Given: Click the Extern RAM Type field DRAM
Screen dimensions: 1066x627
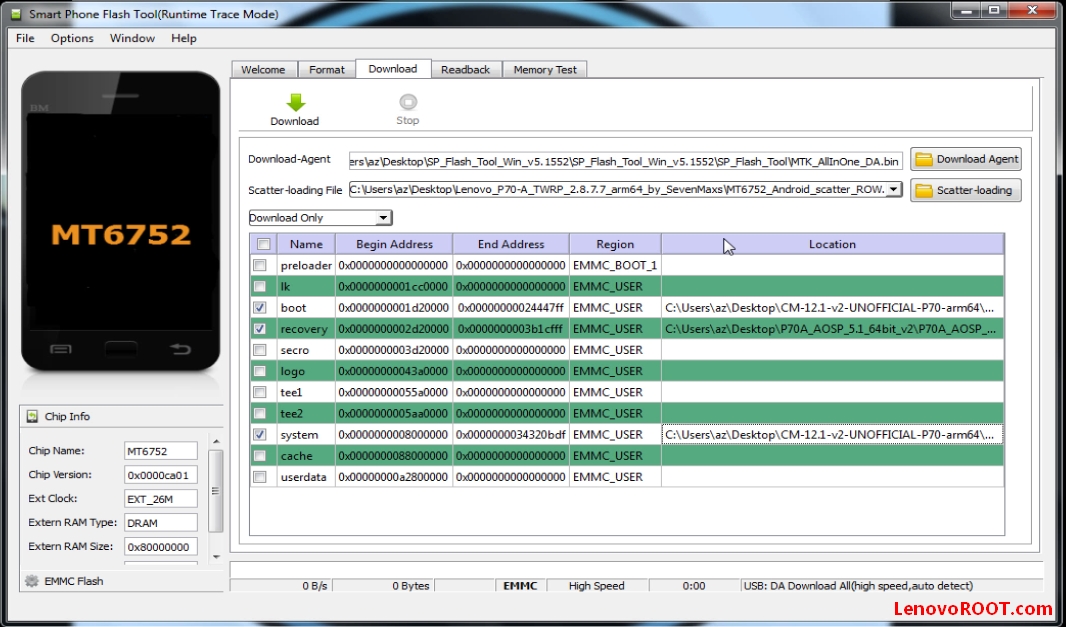Looking at the screenshot, I should [x=160, y=522].
